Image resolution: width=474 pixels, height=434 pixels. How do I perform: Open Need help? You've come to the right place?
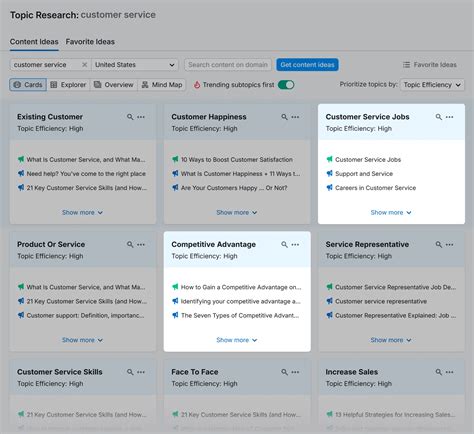(86, 173)
